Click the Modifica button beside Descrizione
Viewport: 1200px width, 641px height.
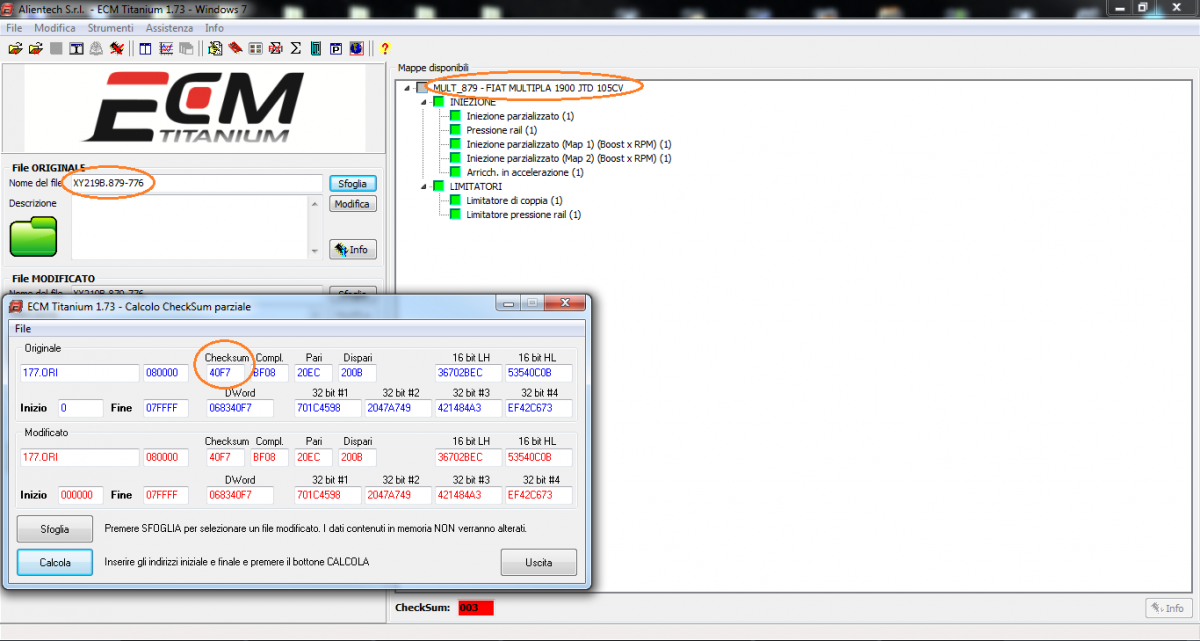pyautogui.click(x=352, y=204)
